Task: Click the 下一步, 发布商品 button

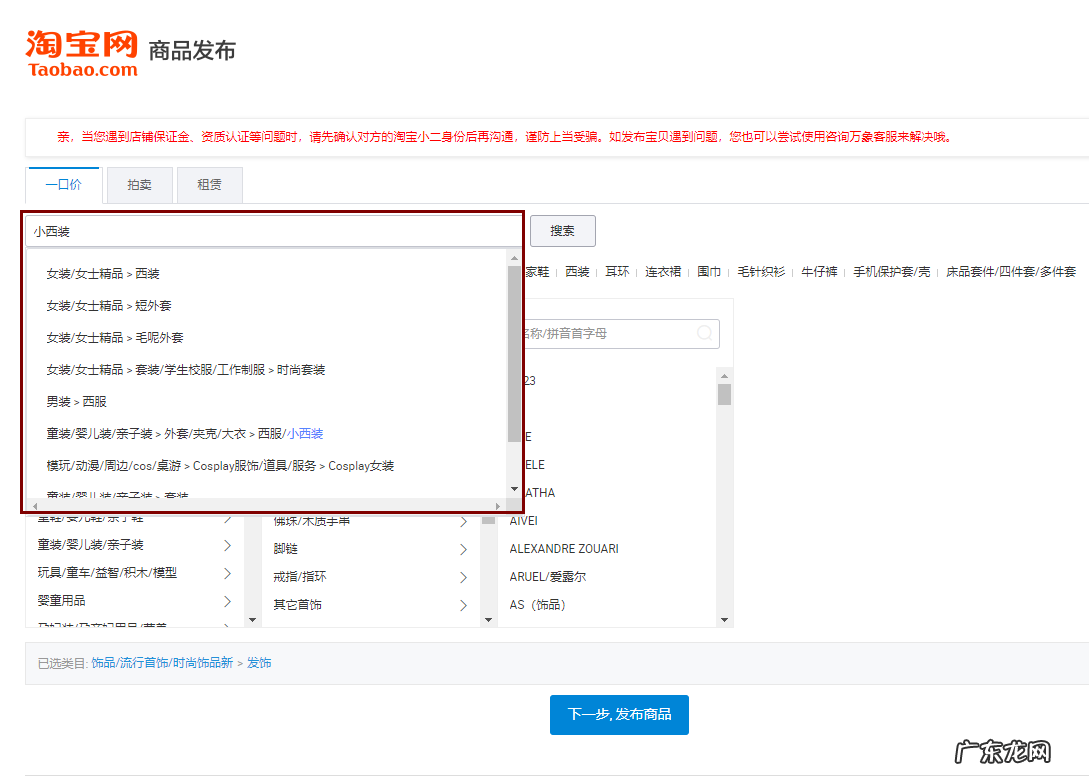Action: point(618,714)
